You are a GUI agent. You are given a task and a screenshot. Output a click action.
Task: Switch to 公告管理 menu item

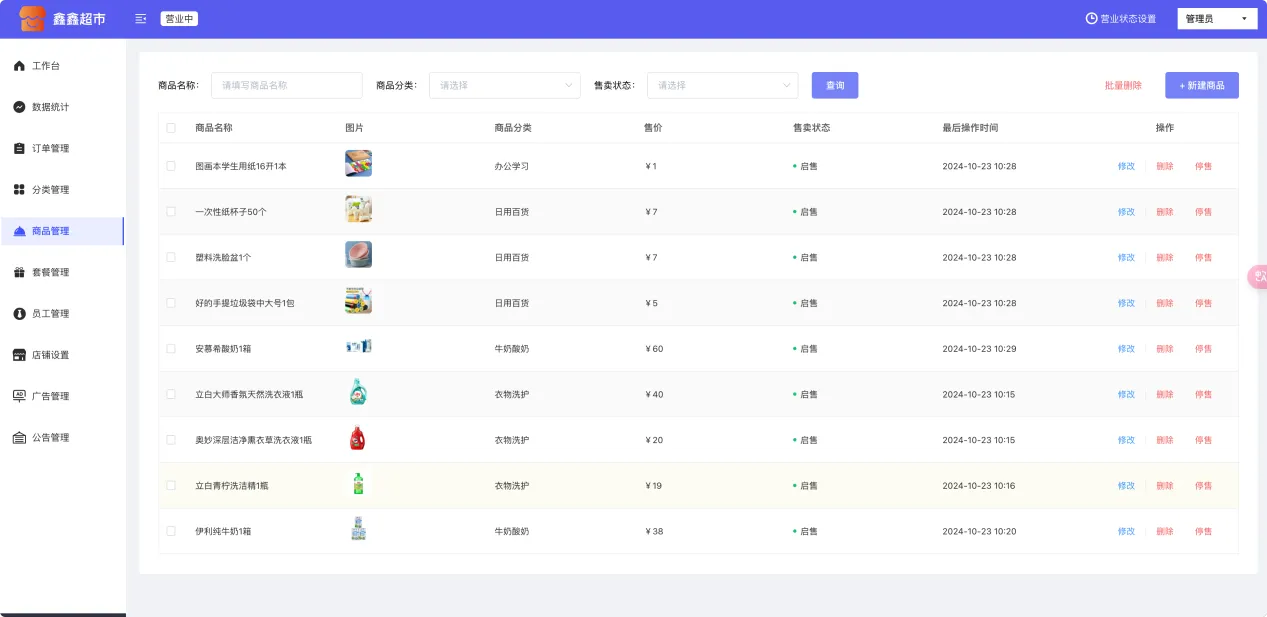tap(50, 438)
